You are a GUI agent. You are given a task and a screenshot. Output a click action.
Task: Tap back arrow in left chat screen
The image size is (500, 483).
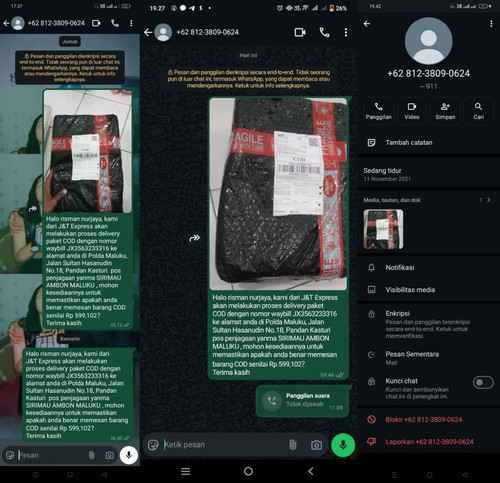pyautogui.click(x=6, y=23)
